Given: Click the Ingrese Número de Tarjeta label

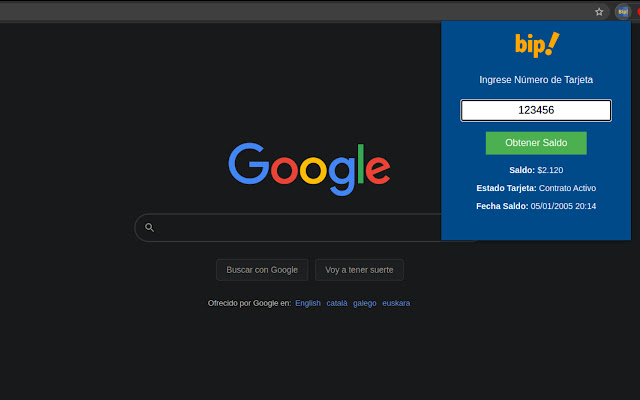Looking at the screenshot, I should [536, 80].
